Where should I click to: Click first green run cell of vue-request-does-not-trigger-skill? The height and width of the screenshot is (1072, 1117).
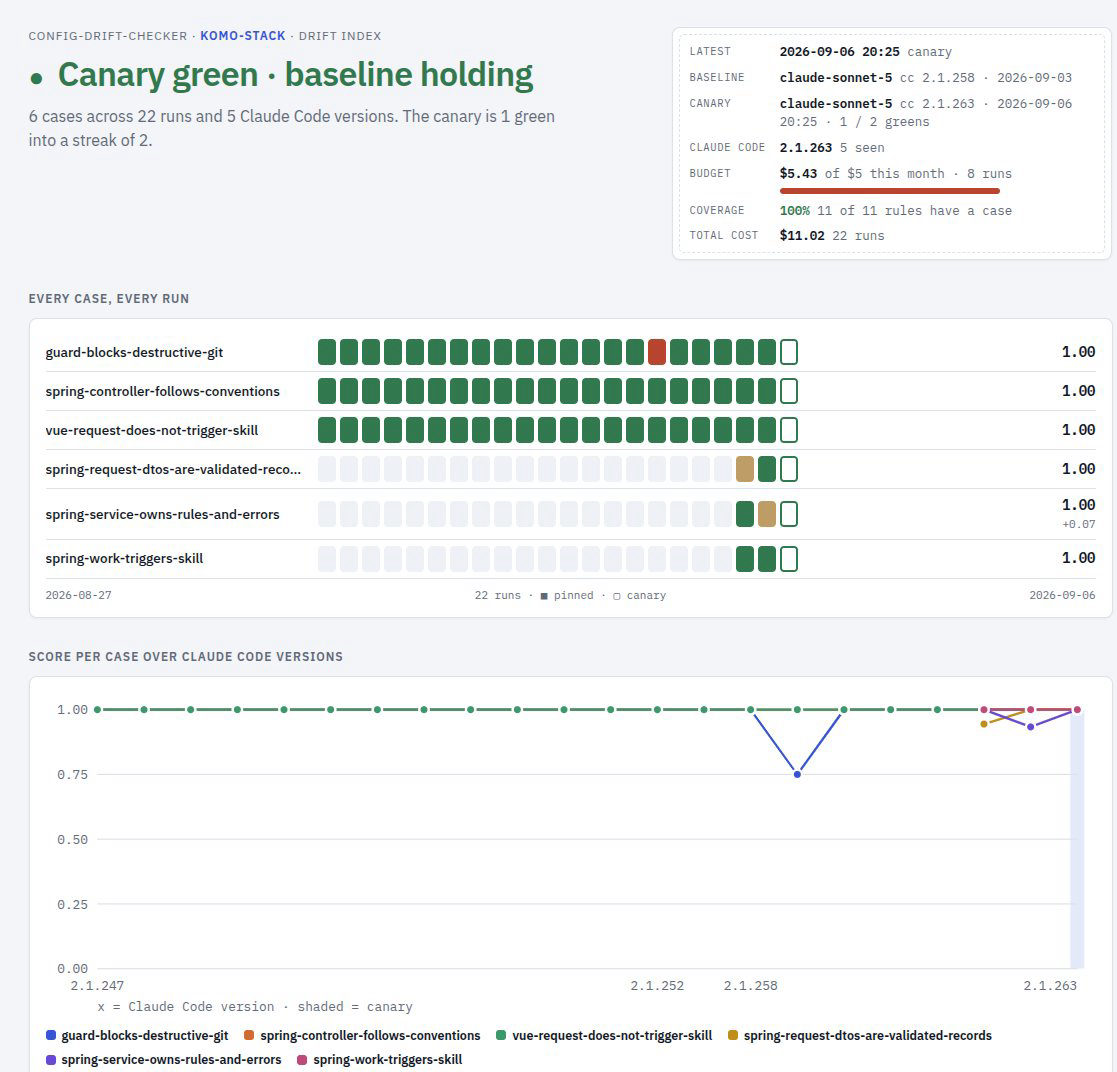pyautogui.click(x=326, y=430)
